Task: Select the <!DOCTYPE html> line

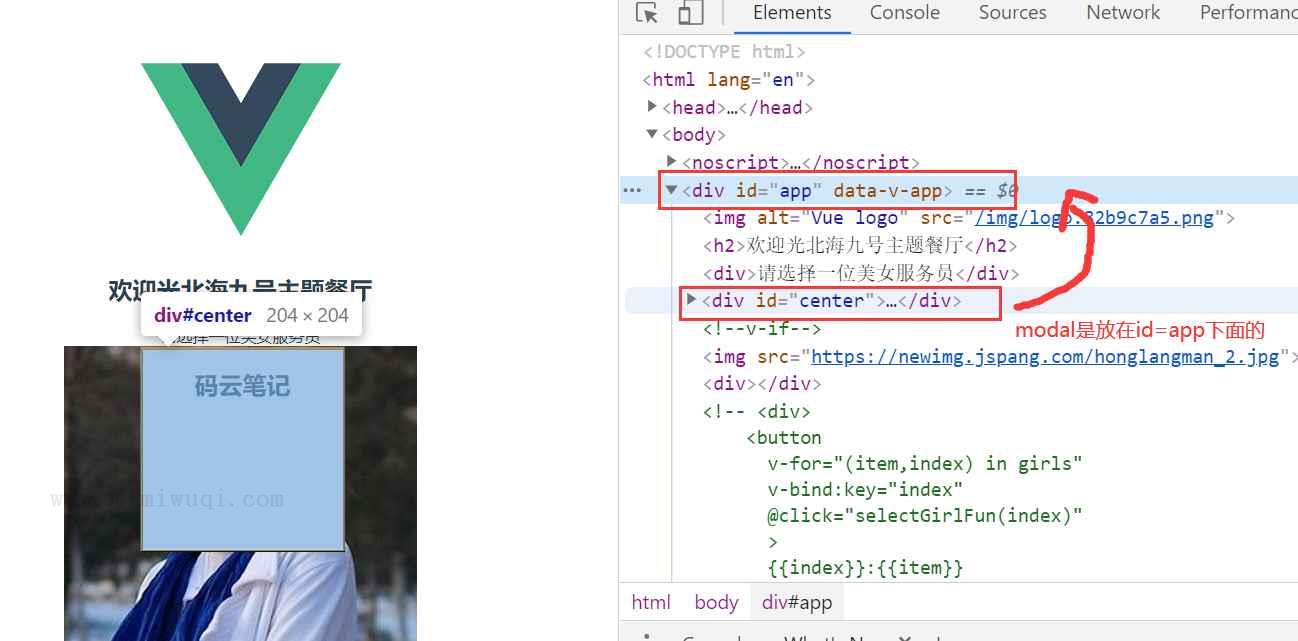Action: click(724, 51)
